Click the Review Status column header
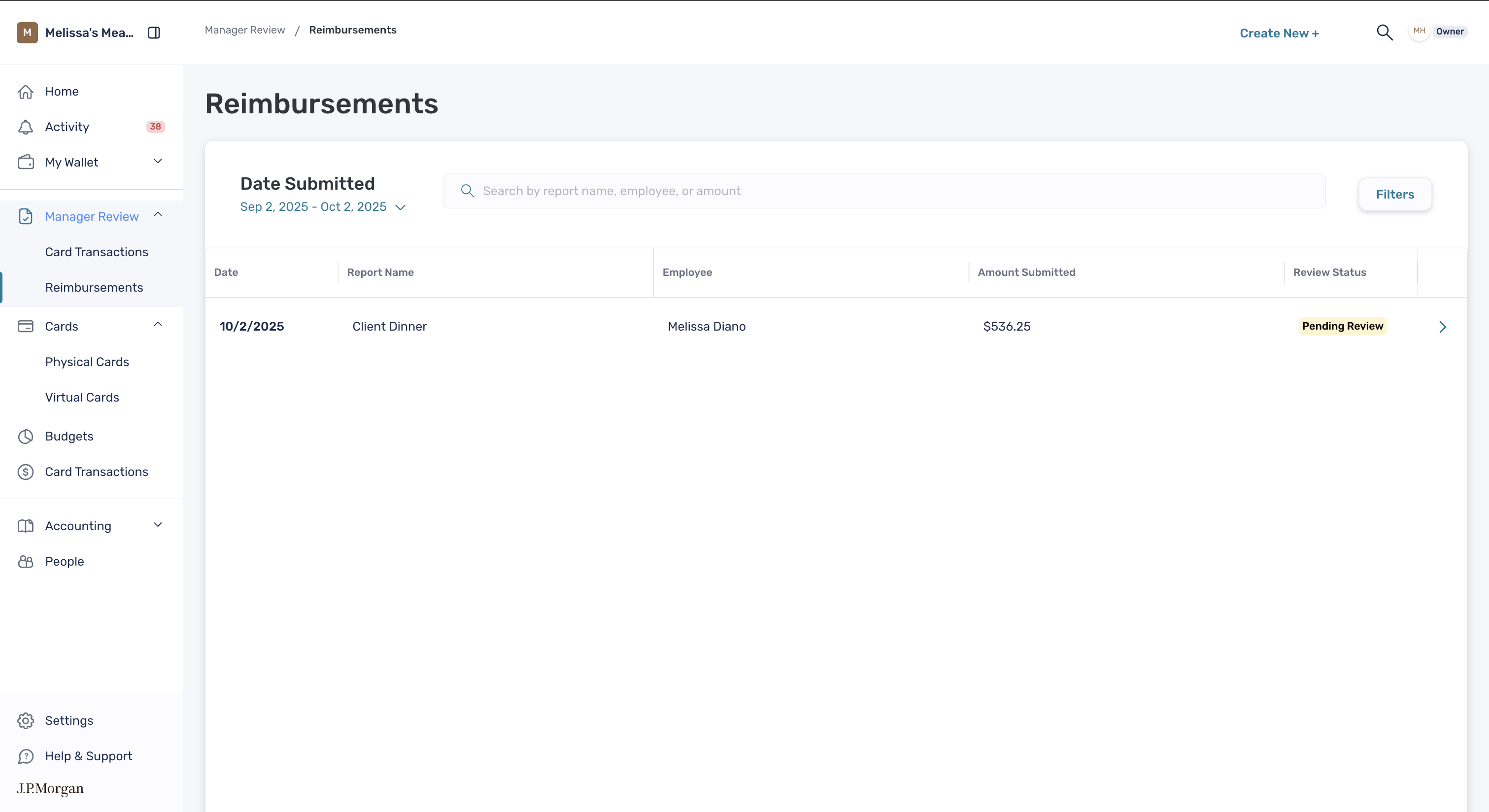The height and width of the screenshot is (812, 1489). pyautogui.click(x=1329, y=272)
